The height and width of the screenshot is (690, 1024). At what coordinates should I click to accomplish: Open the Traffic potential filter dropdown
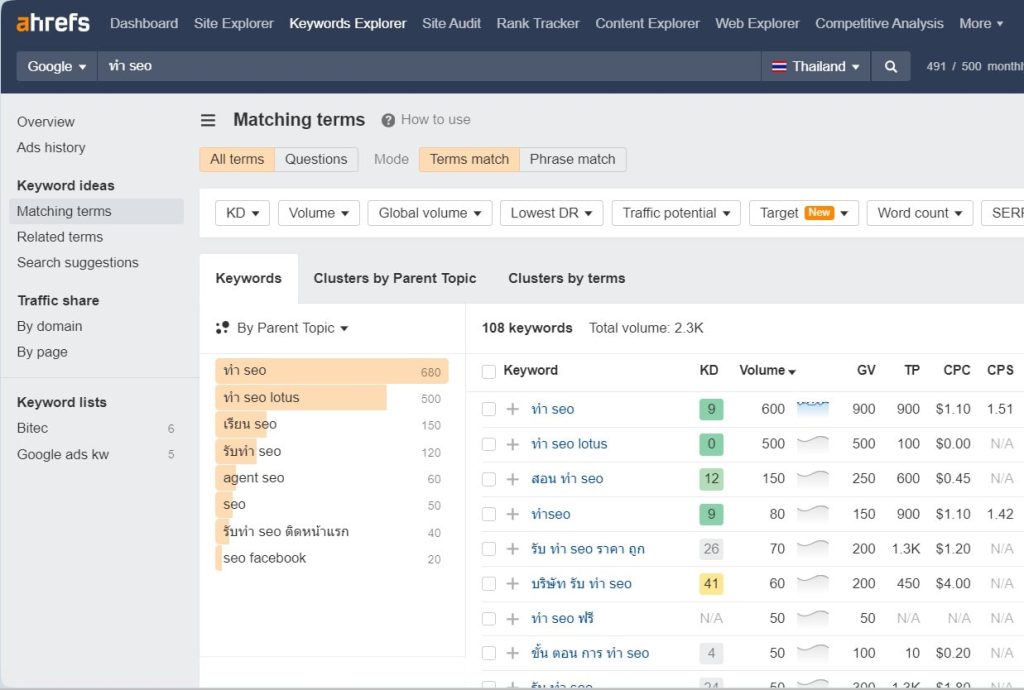tap(676, 213)
